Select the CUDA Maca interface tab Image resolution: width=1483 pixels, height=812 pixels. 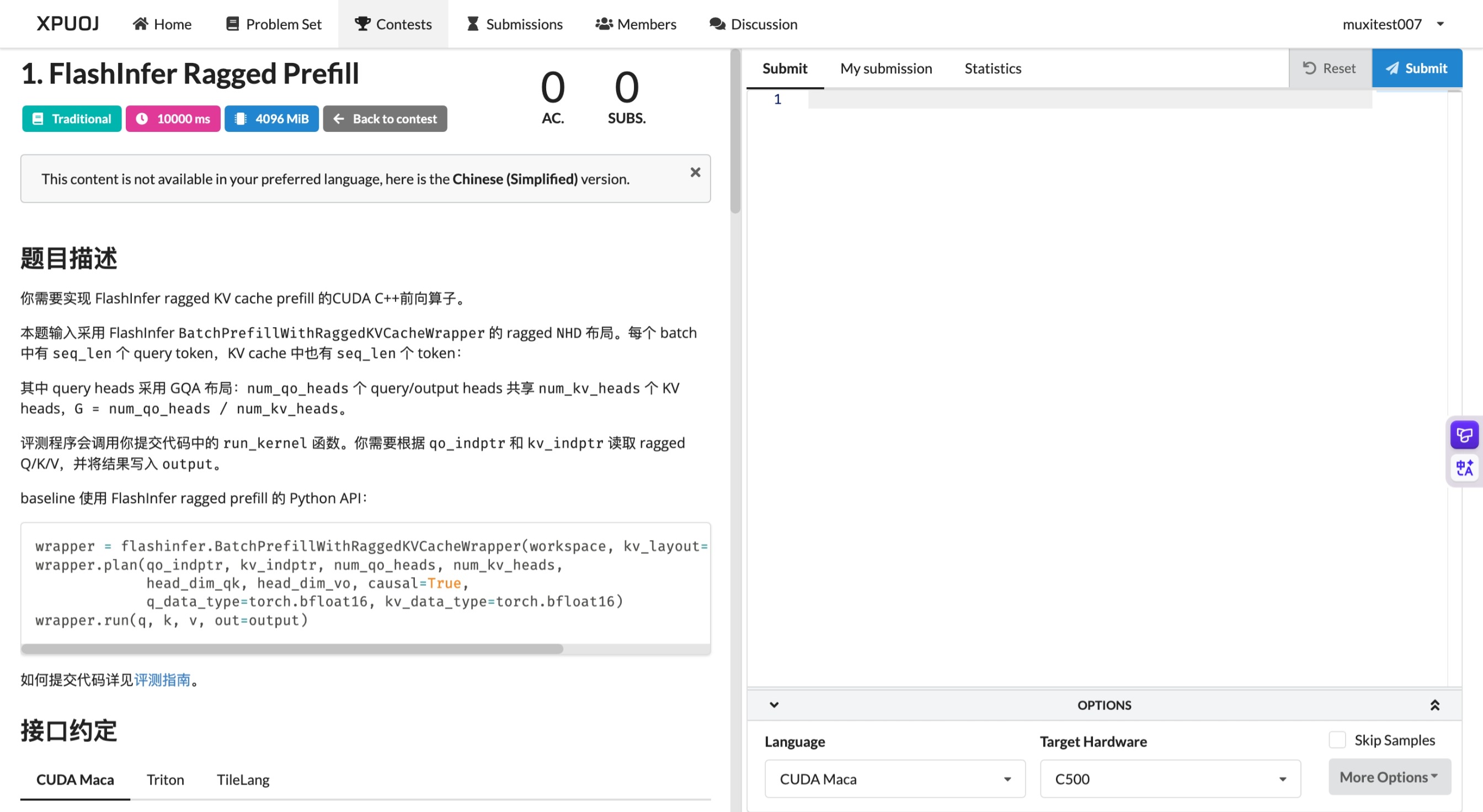[76, 779]
